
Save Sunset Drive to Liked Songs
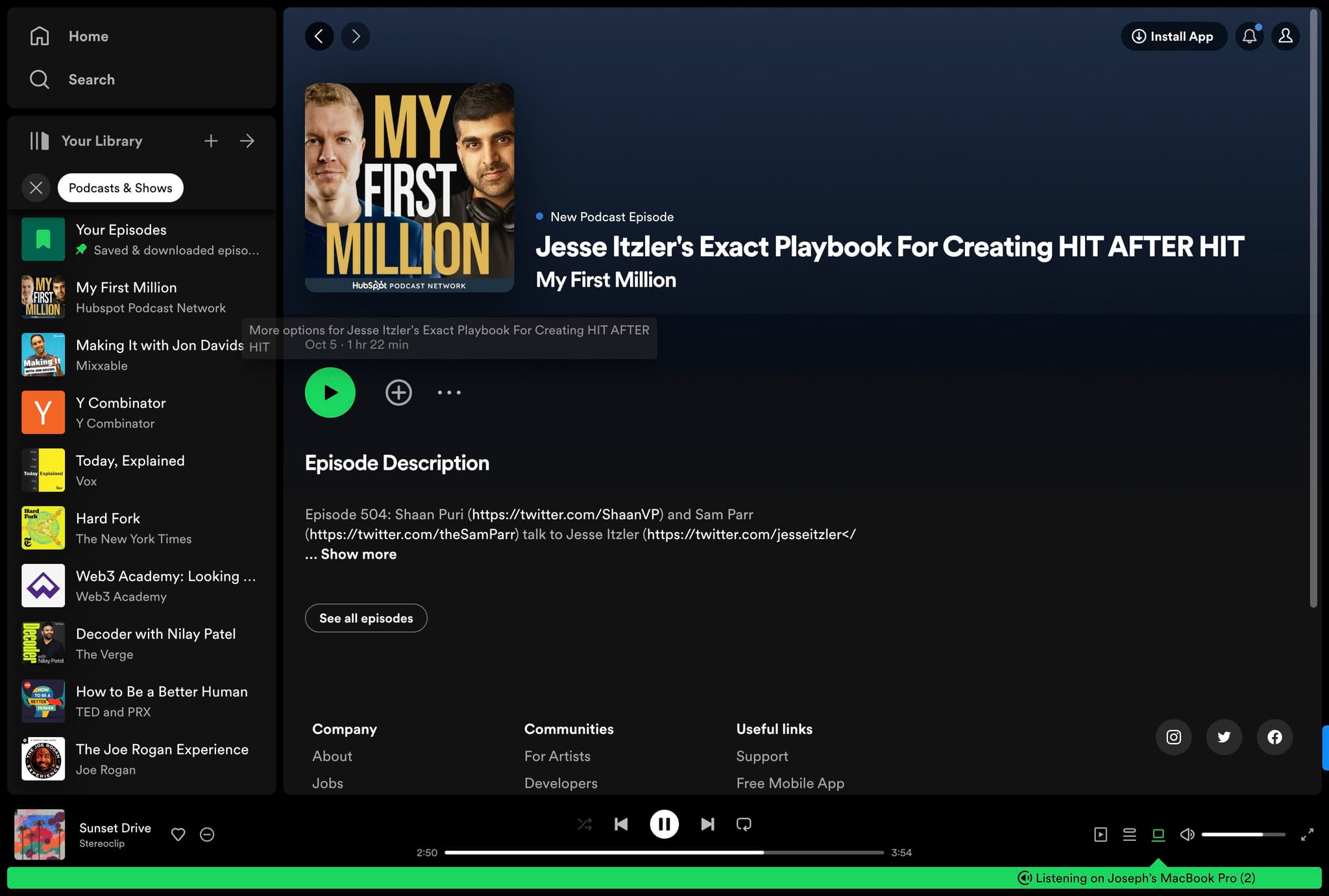pyautogui.click(x=178, y=834)
